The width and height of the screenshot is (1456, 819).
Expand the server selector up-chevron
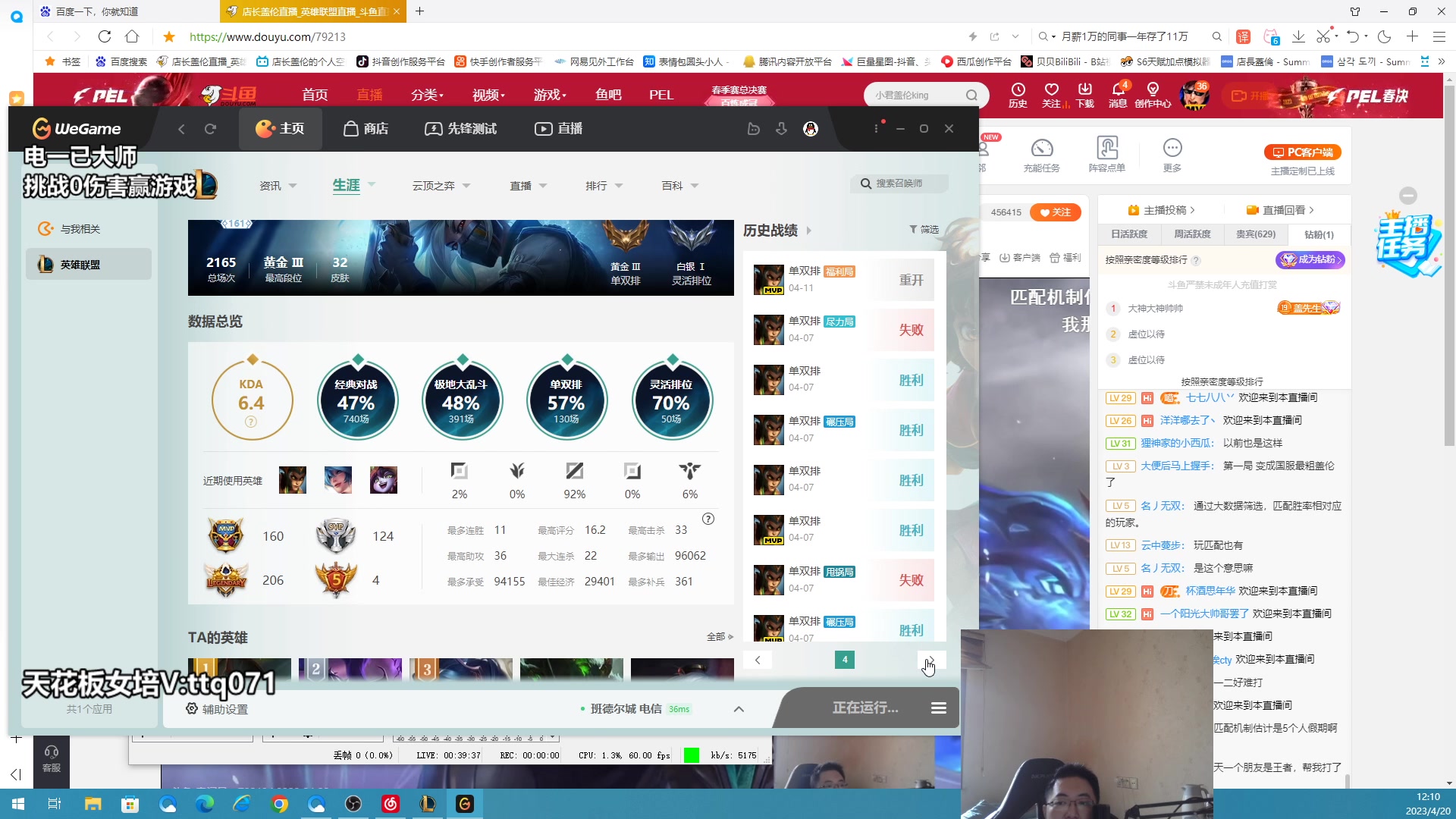(739, 709)
